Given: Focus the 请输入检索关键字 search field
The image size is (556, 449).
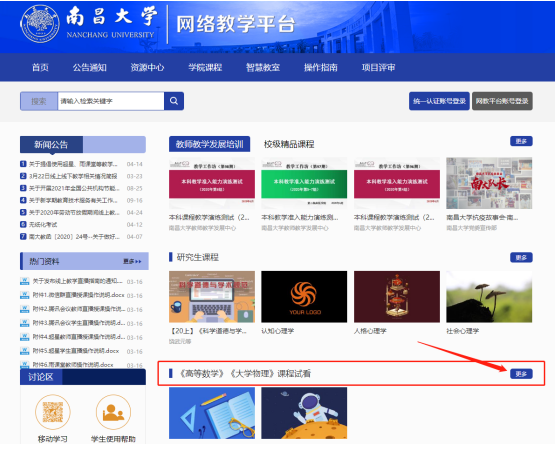Looking at the screenshot, I should coord(111,101).
